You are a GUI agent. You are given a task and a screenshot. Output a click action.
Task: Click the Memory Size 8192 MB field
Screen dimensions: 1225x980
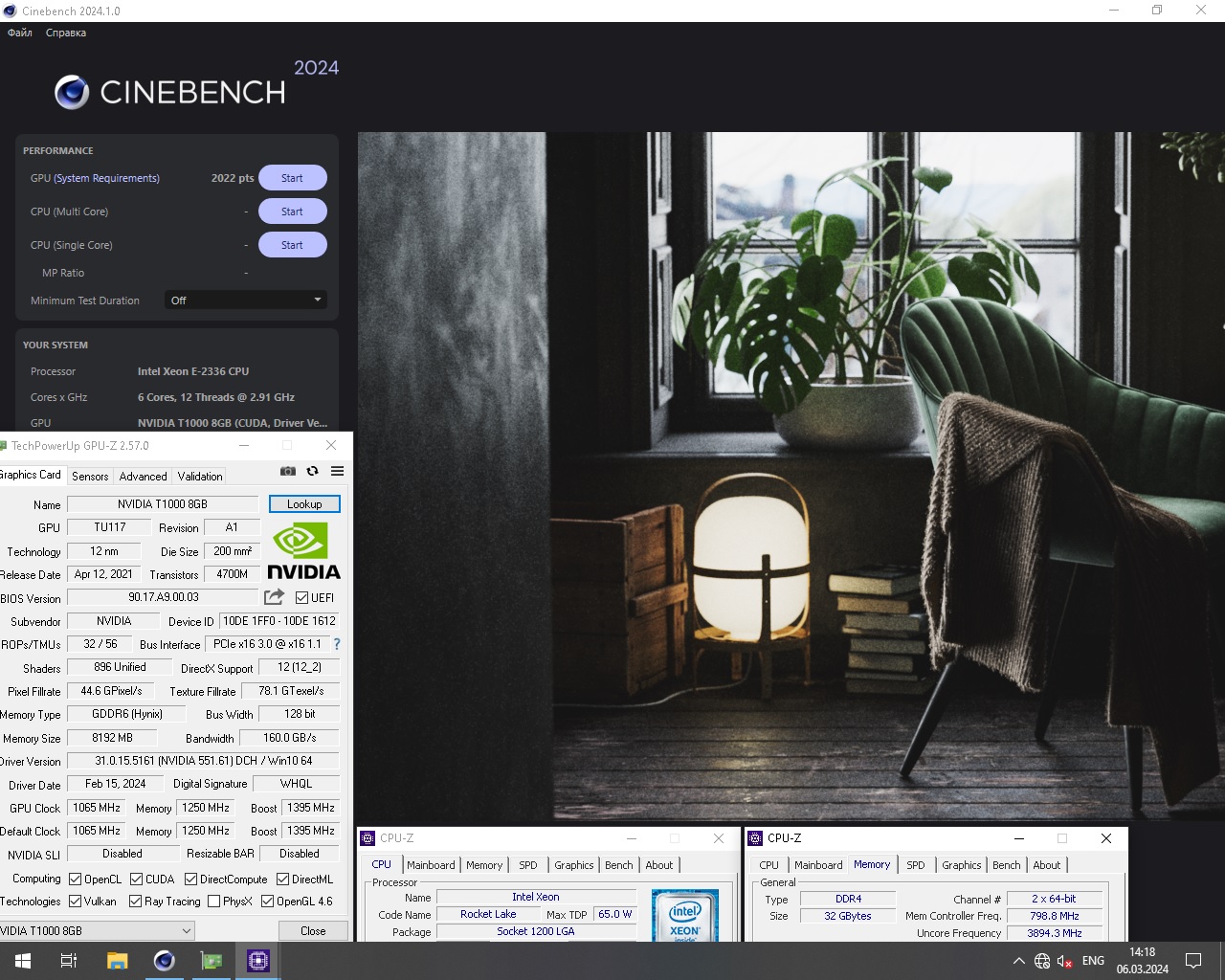coord(113,738)
